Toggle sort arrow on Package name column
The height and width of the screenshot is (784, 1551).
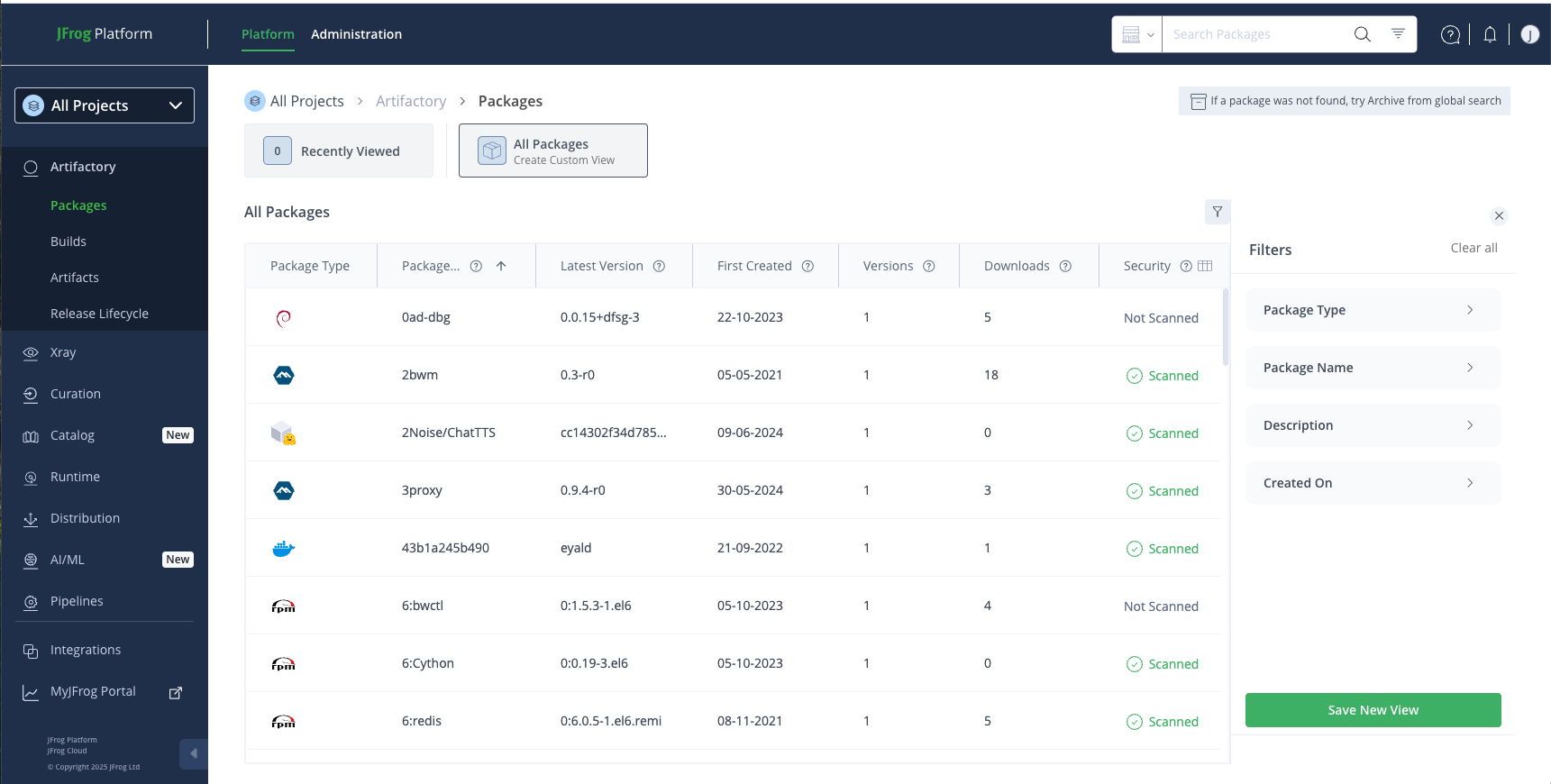501,266
